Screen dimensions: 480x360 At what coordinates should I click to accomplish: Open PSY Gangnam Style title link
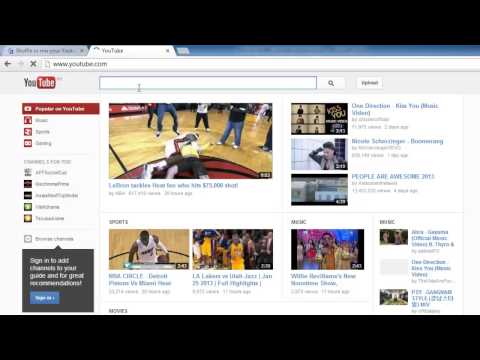[432, 298]
